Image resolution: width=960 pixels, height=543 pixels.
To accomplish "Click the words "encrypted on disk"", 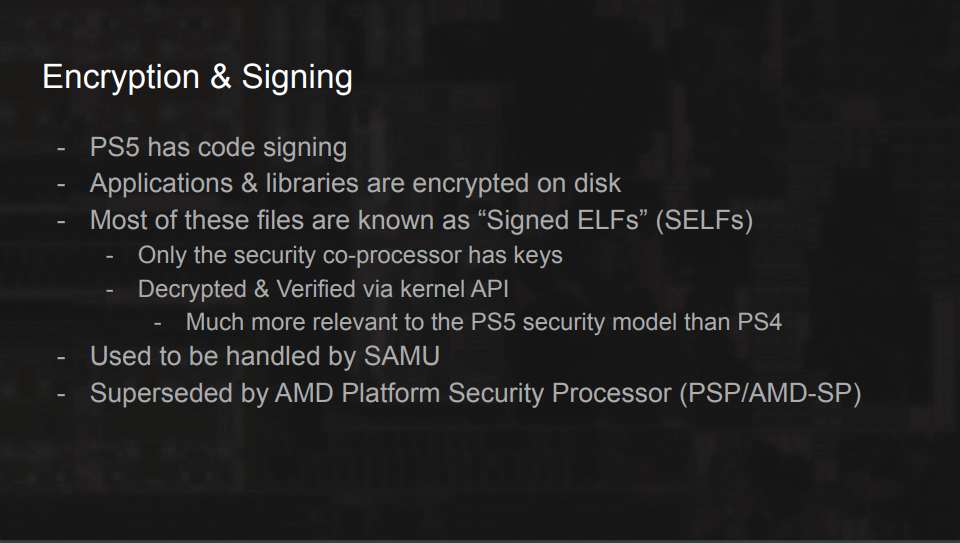I will pyautogui.click(x=517, y=184).
